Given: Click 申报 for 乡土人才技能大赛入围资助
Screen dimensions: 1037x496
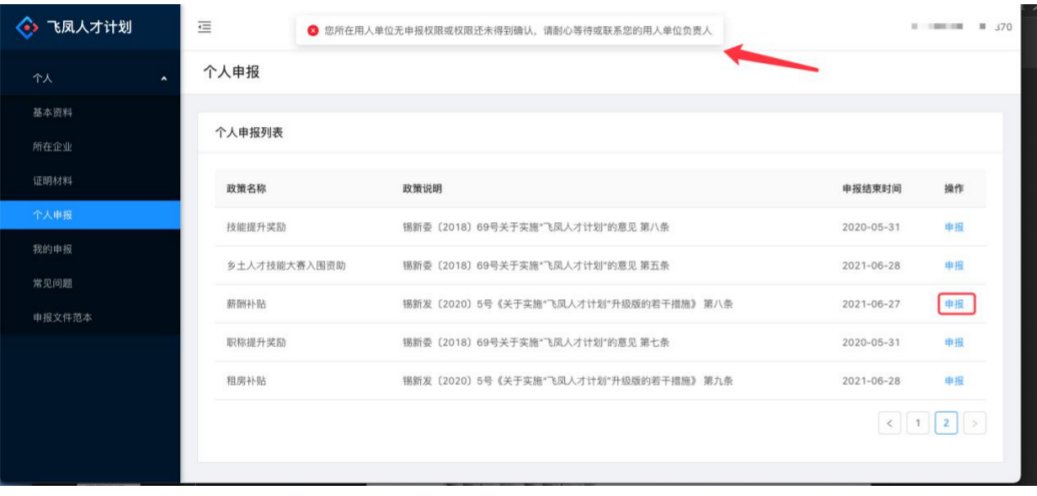Looking at the screenshot, I should pos(954,265).
